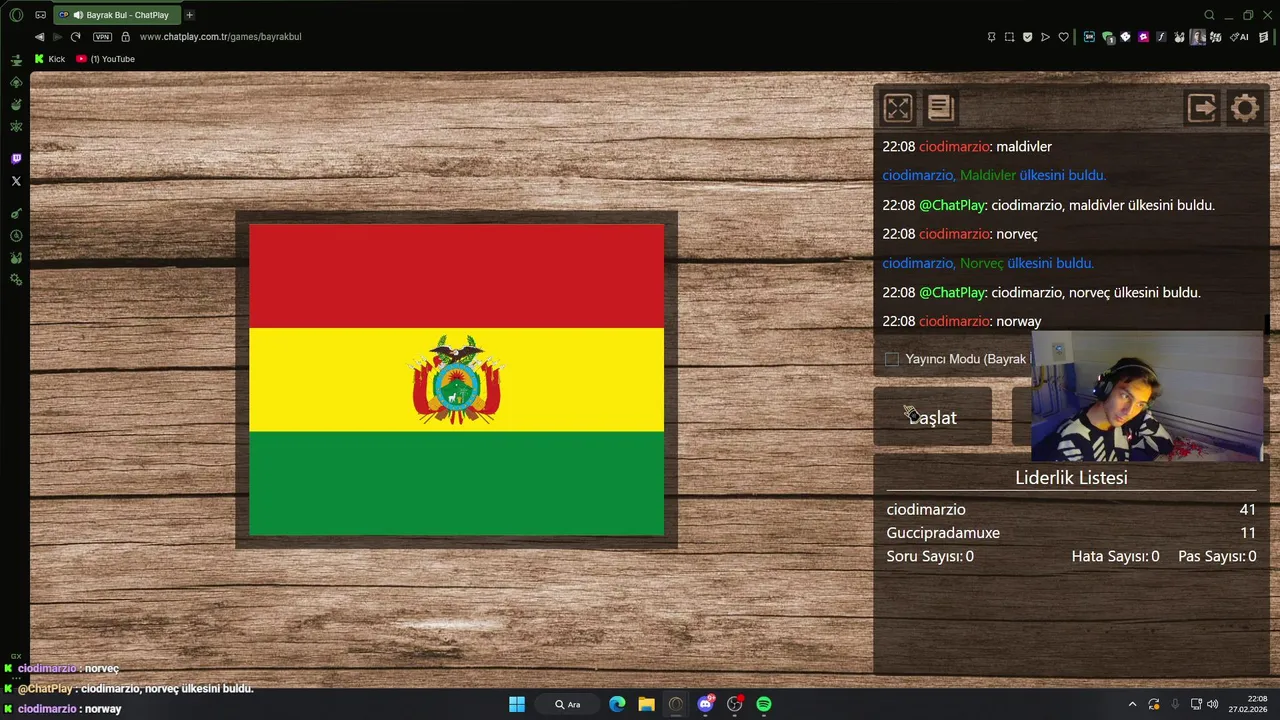This screenshot has width=1280, height=720.
Task: Go back in browser history
Action: pos(39,37)
